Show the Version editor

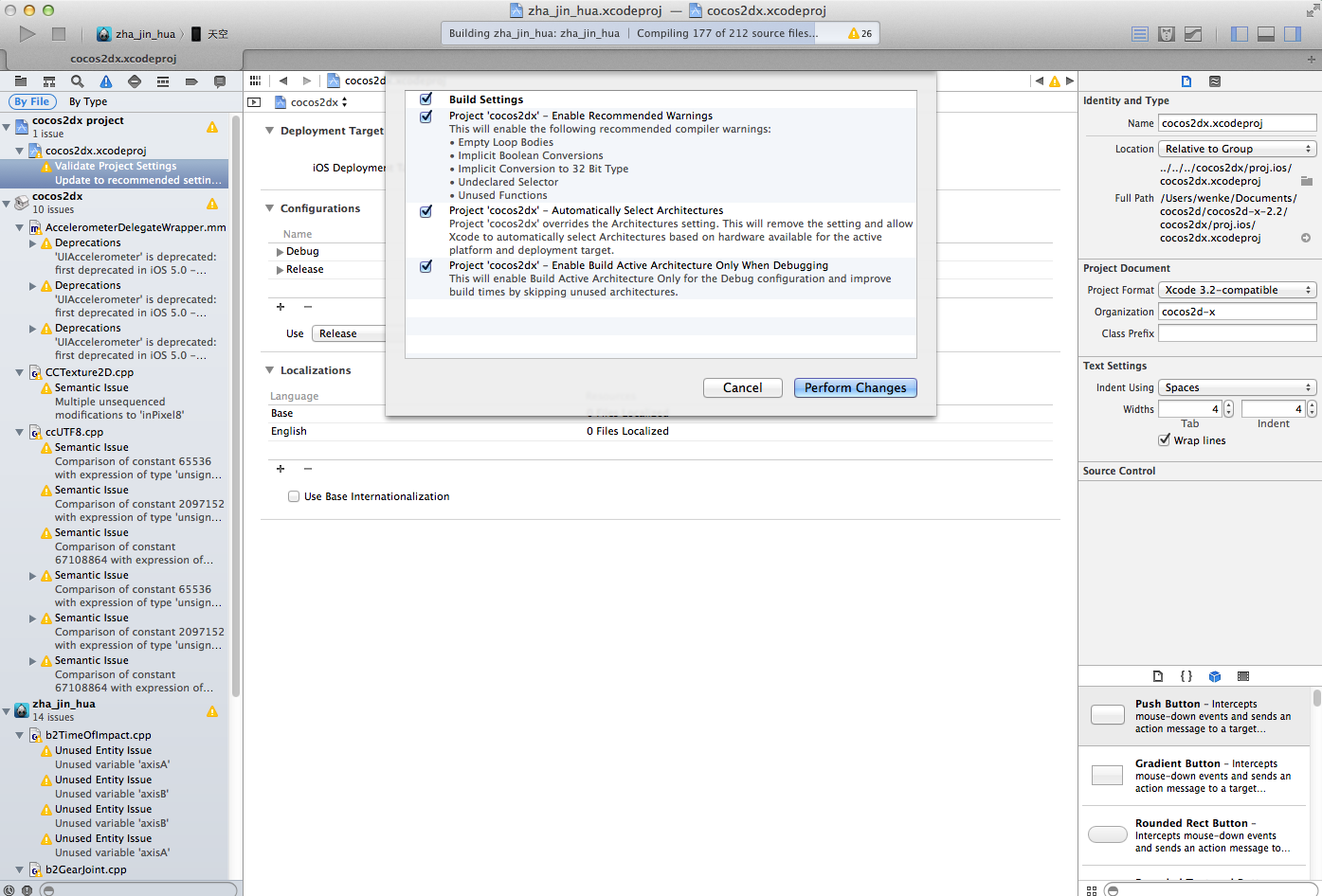1193,34
